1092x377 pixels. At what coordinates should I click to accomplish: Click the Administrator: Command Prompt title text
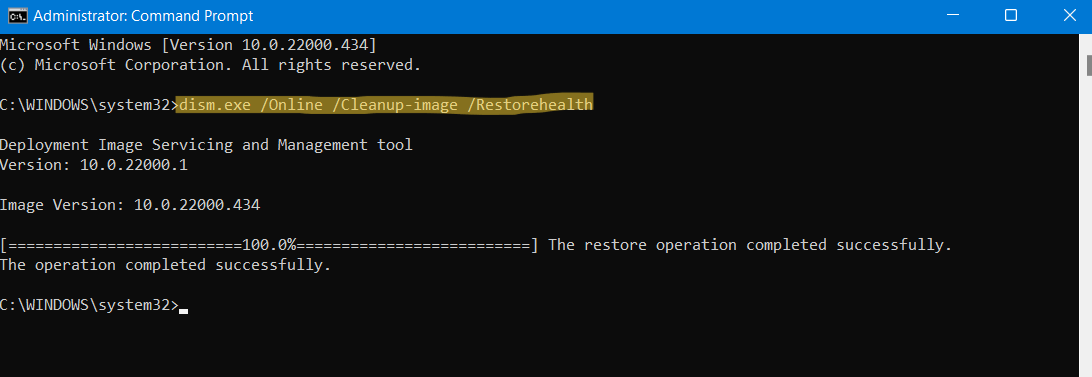tap(143, 16)
